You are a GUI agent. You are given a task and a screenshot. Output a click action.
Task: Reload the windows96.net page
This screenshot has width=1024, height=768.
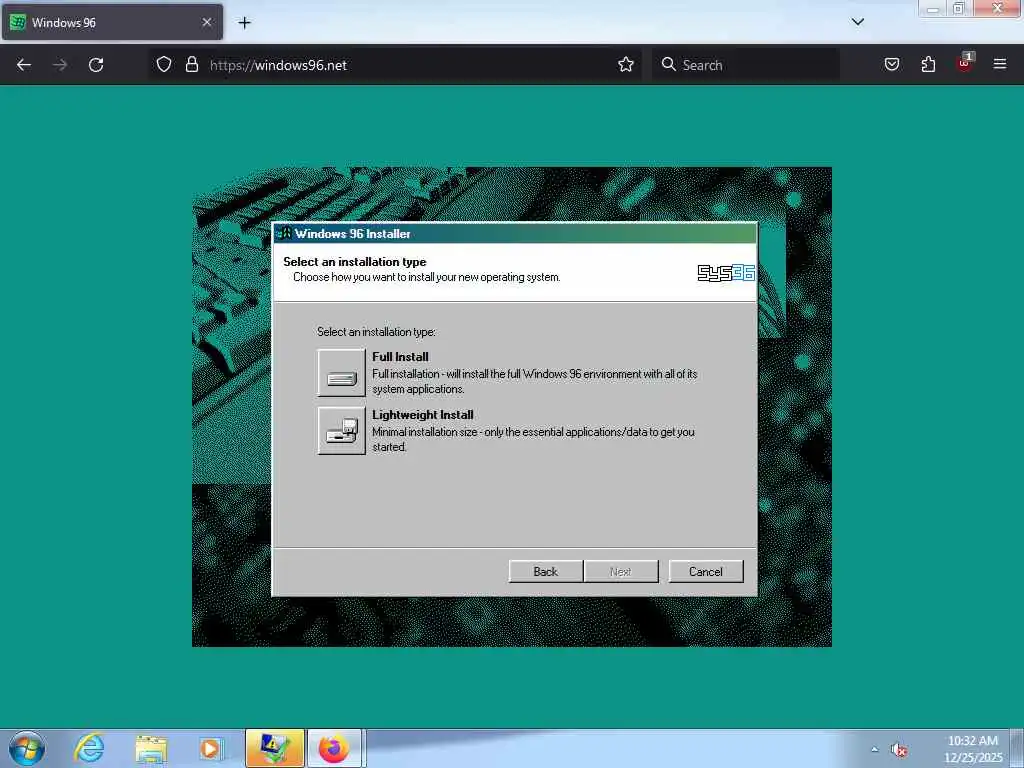[96, 65]
